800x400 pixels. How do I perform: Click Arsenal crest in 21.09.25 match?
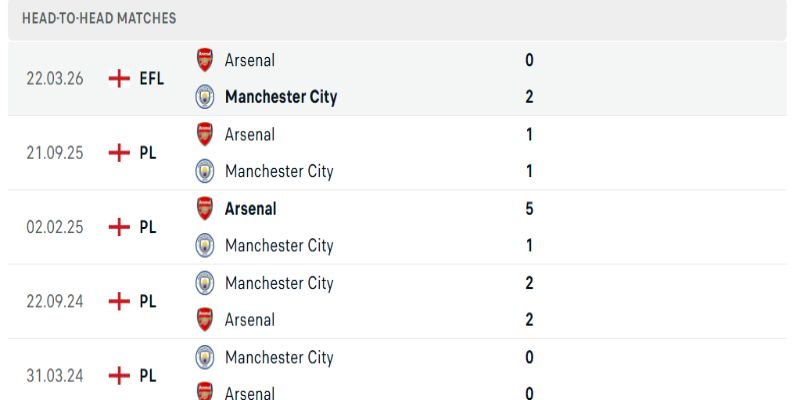[x=205, y=134]
